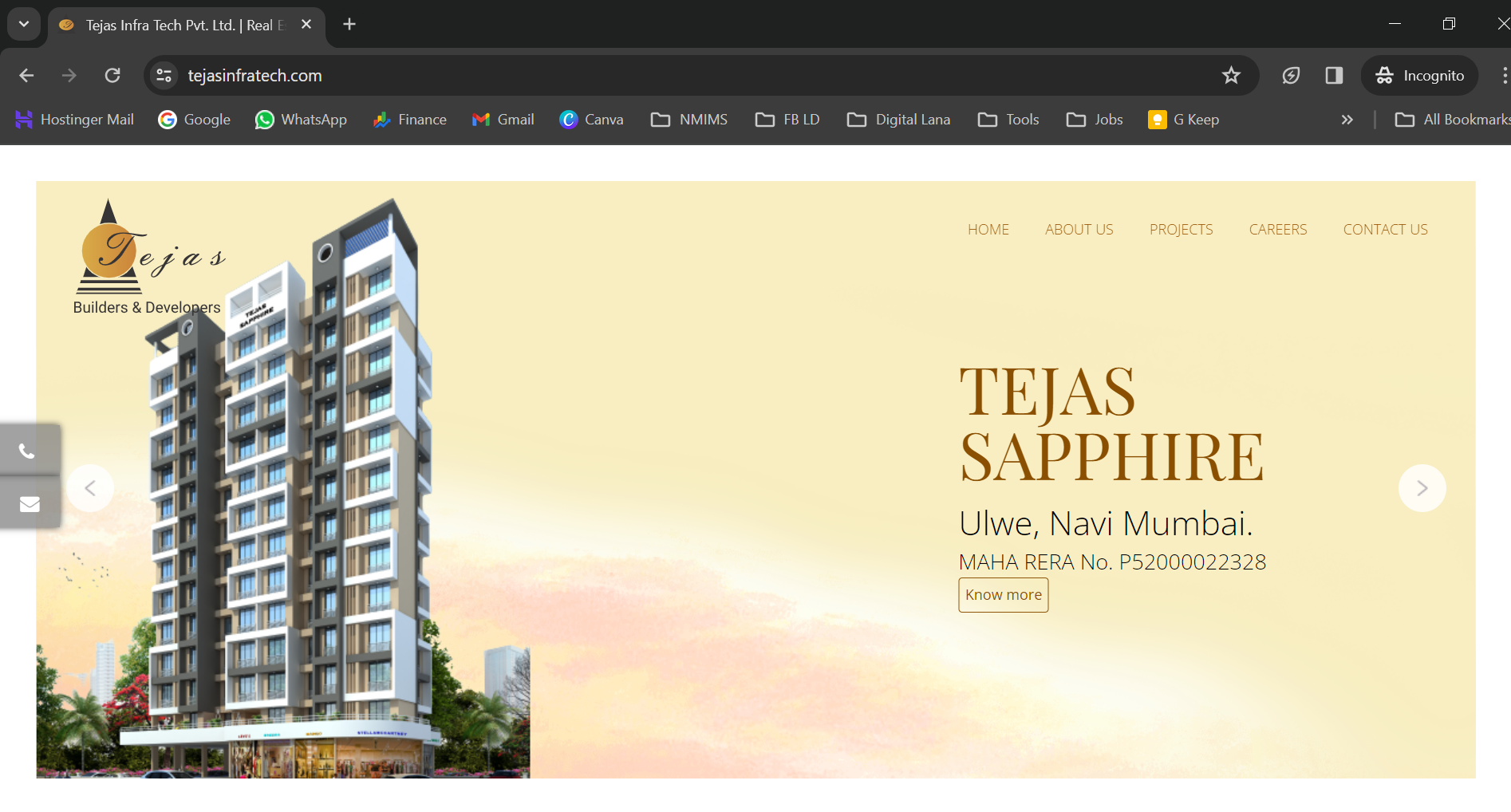Go to previous slide with left arrow

pyautogui.click(x=90, y=488)
